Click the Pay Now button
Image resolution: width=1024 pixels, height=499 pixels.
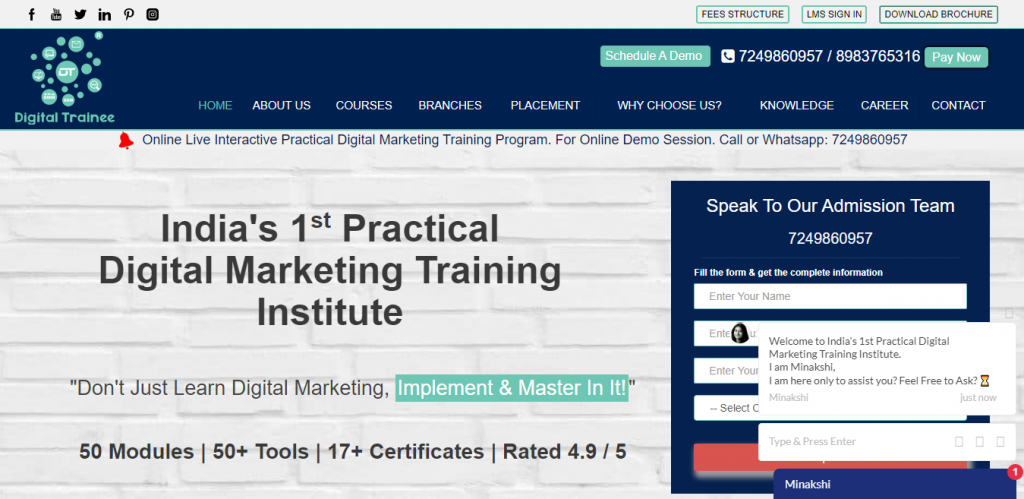[x=956, y=57]
